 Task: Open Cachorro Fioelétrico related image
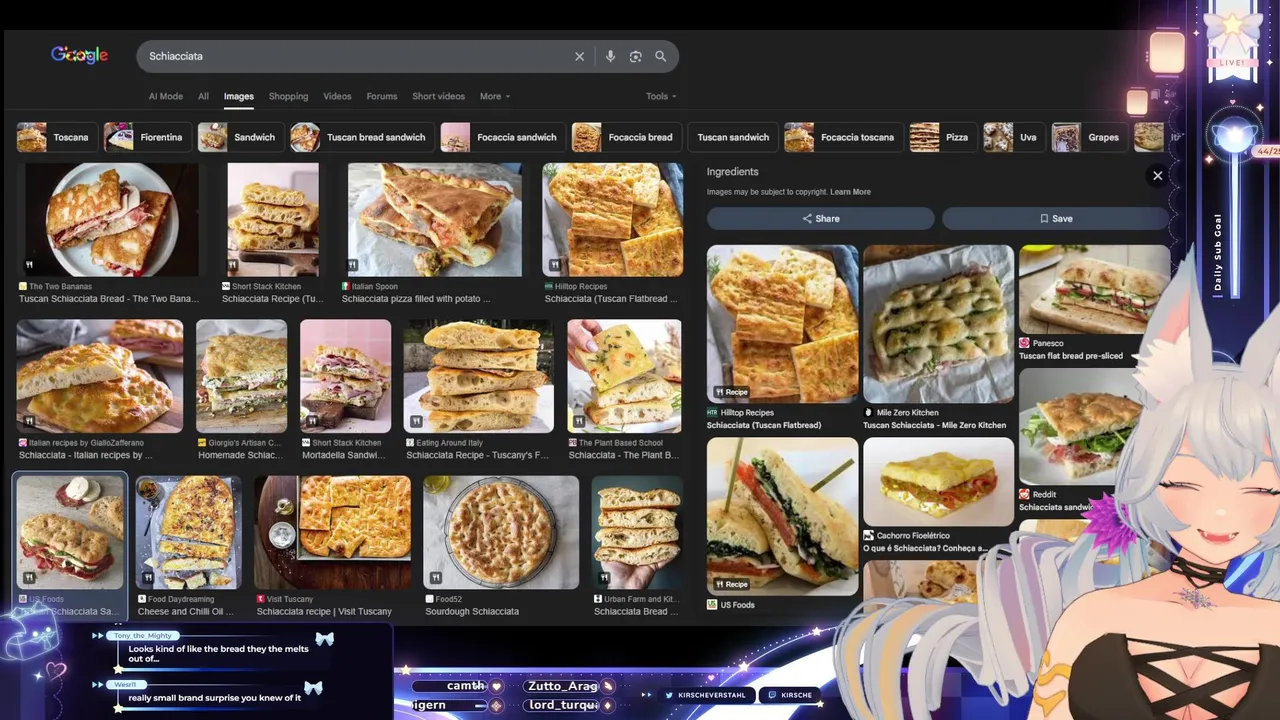pos(938,482)
